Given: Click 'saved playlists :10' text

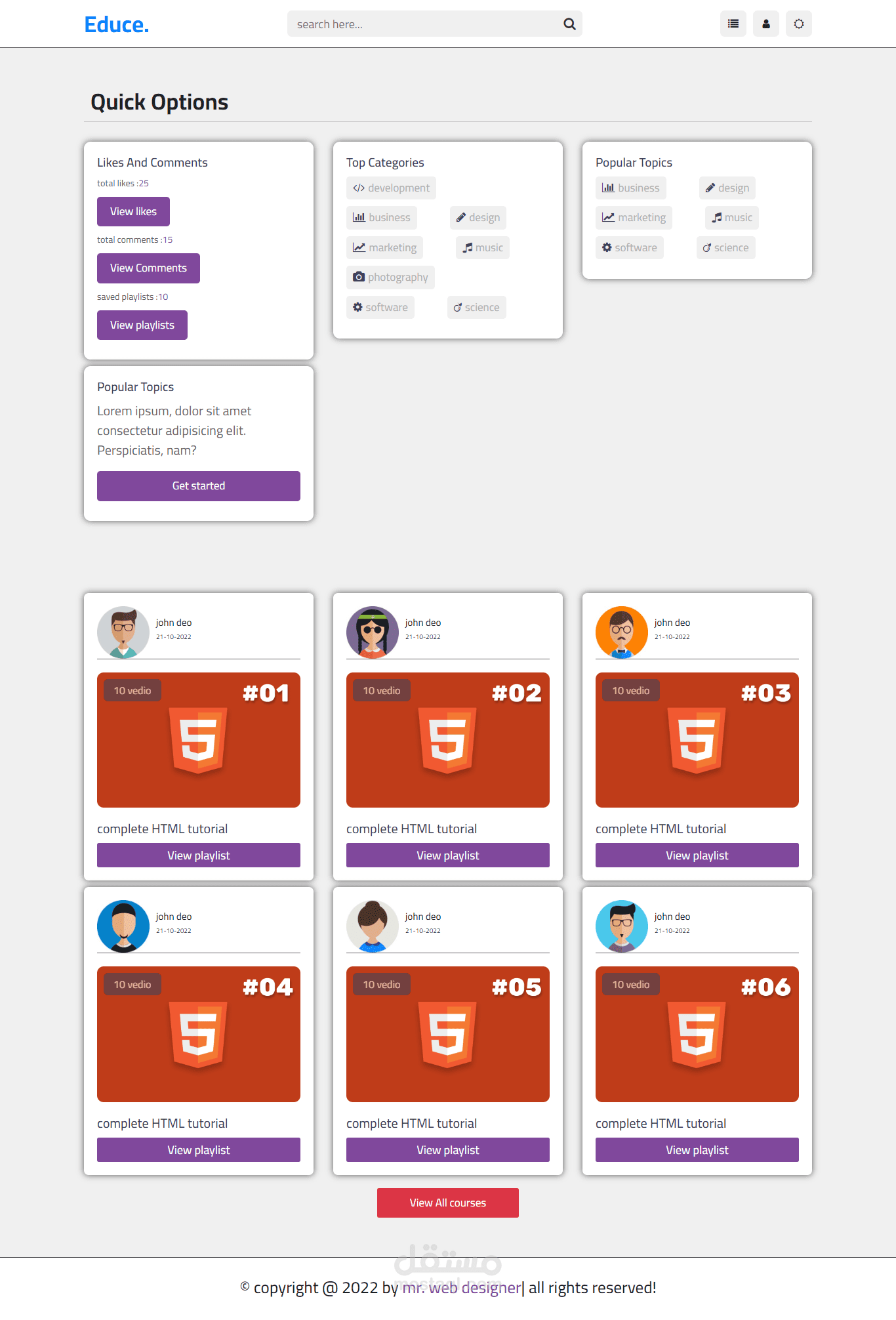Looking at the screenshot, I should point(132,297).
